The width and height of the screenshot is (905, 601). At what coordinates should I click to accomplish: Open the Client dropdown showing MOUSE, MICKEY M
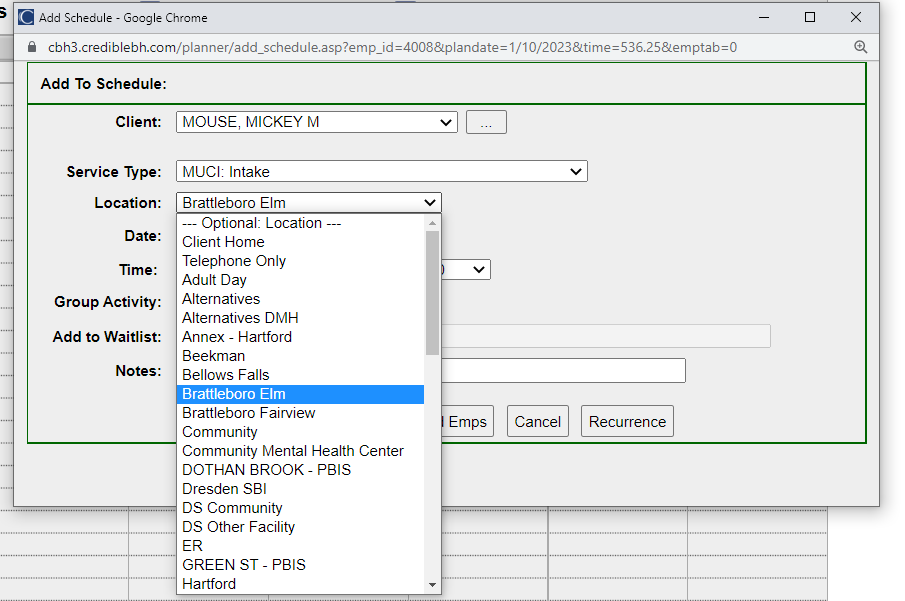[x=316, y=122]
